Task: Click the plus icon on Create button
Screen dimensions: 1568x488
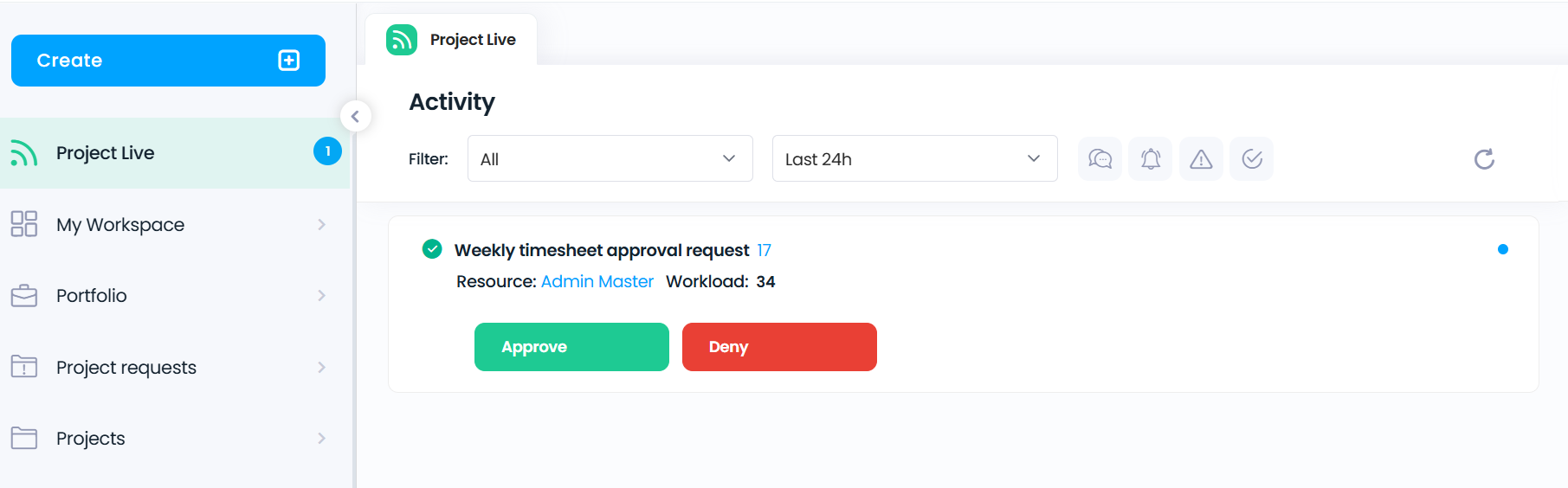Action: [289, 61]
